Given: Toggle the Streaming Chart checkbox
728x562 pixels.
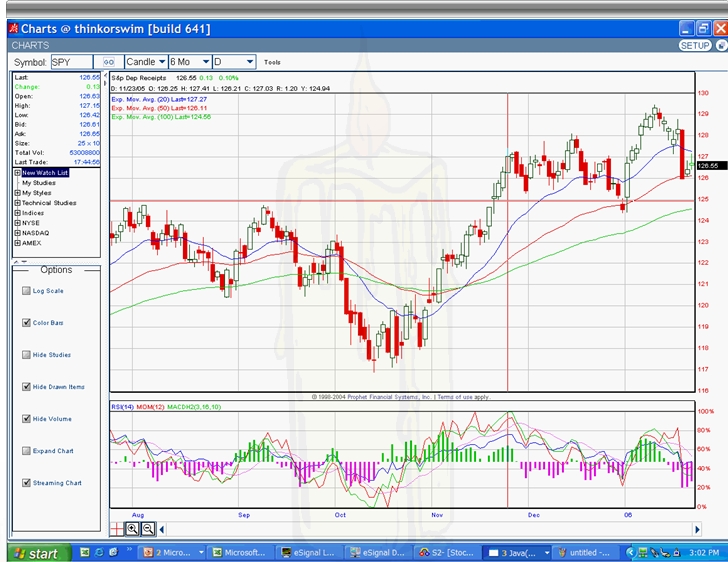Looking at the screenshot, I should (26, 483).
